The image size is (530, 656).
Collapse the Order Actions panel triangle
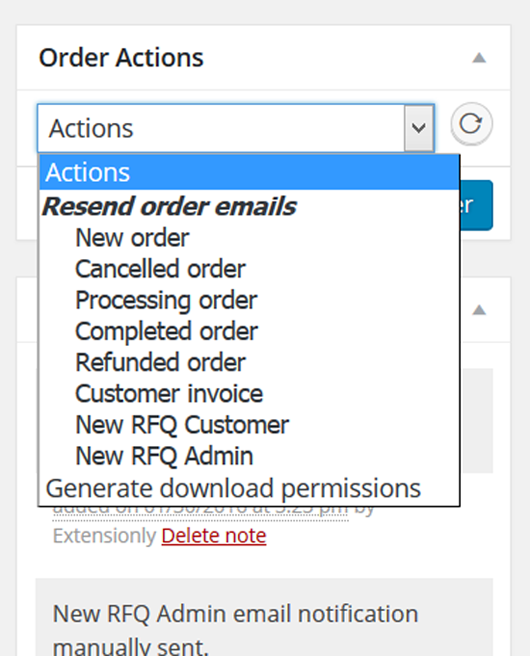(479, 58)
